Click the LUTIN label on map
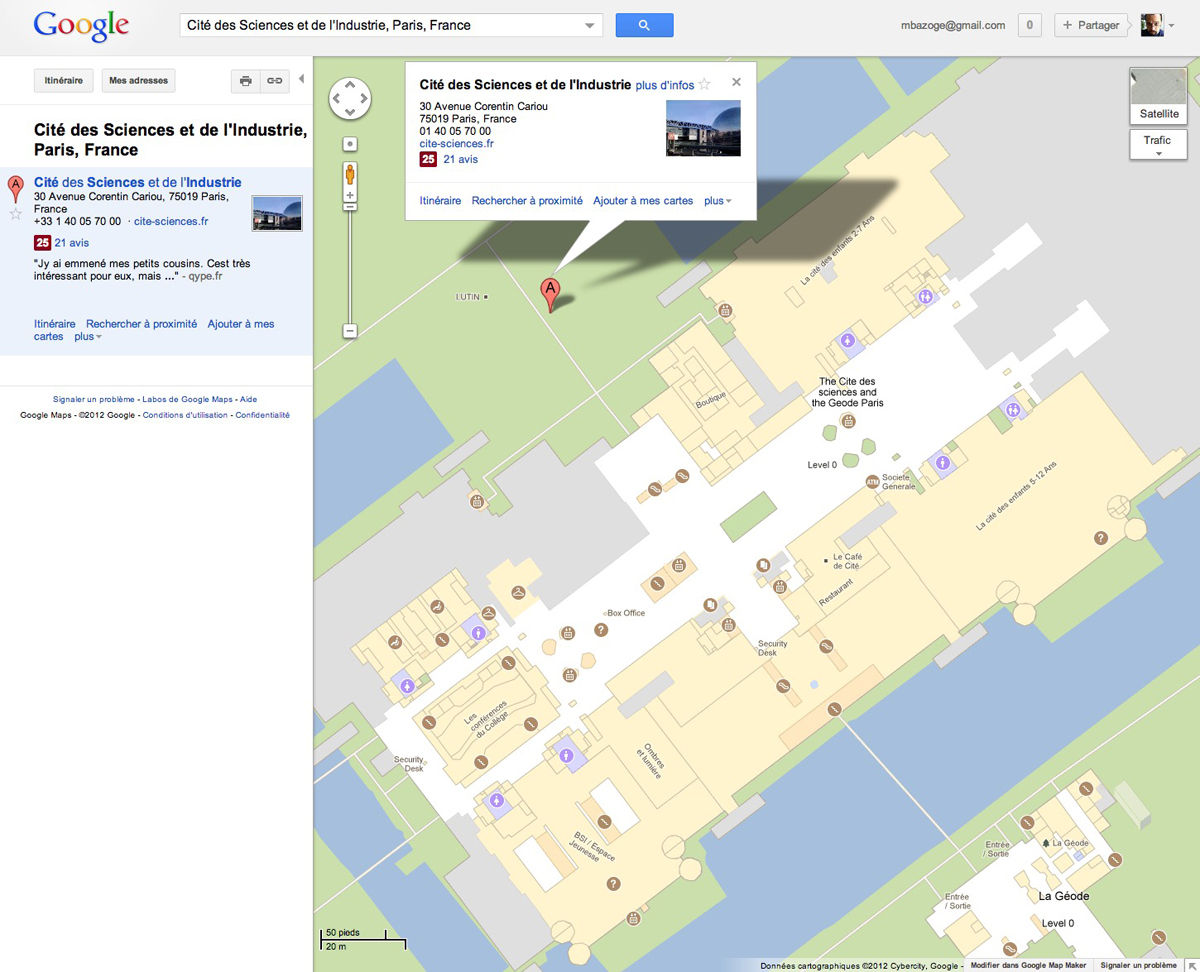Image resolution: width=1200 pixels, height=972 pixels. [x=468, y=297]
